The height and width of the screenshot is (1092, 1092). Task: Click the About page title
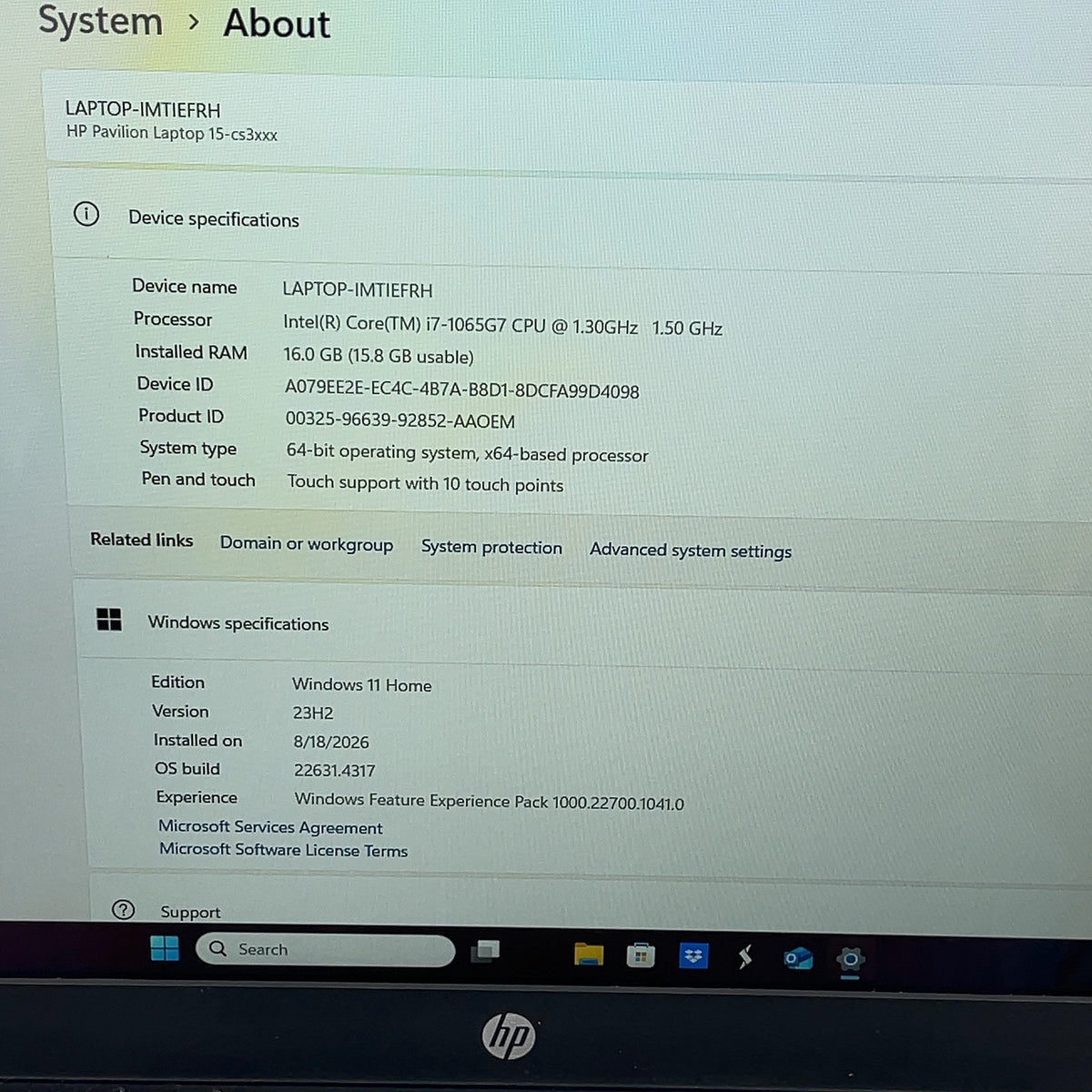[277, 23]
